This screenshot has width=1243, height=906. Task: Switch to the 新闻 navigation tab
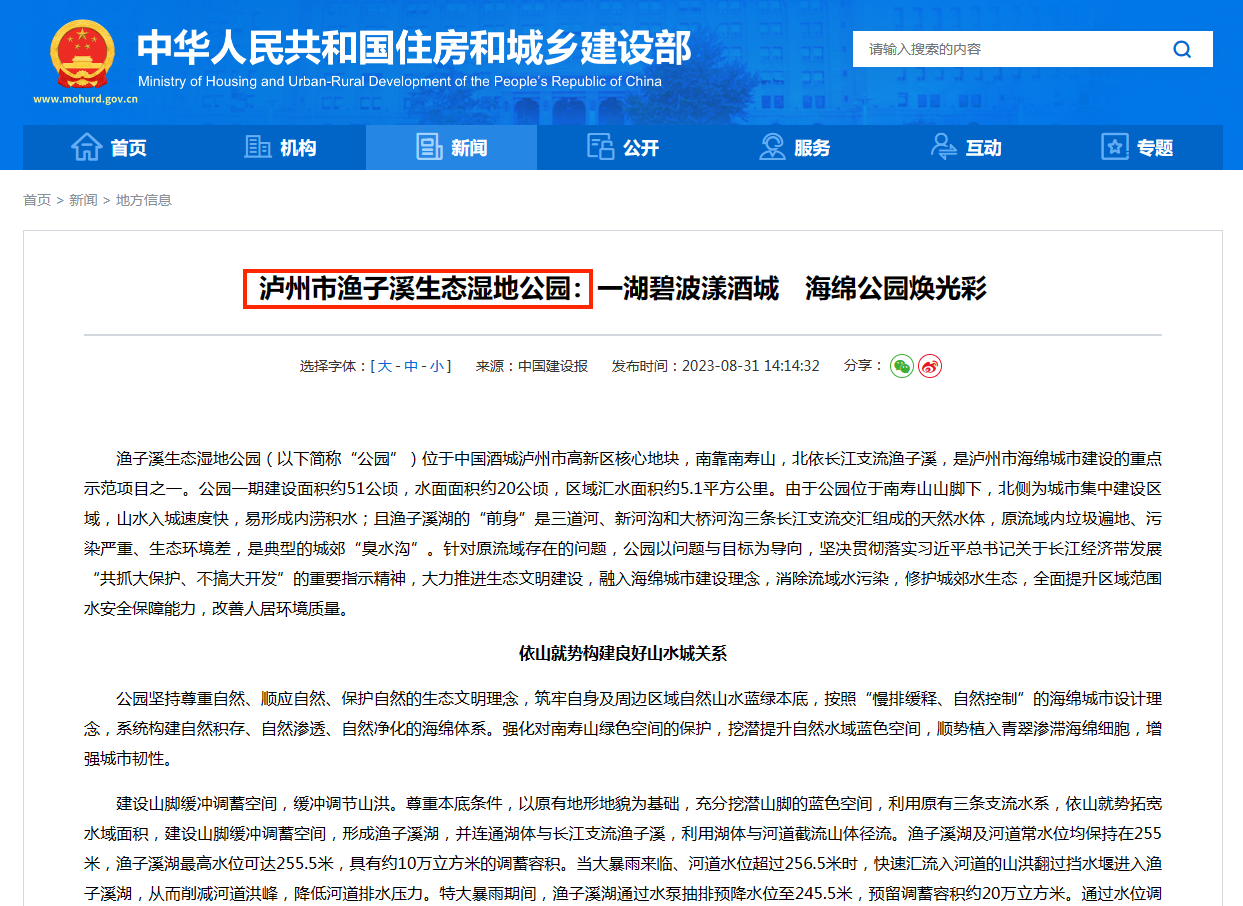tap(451, 146)
